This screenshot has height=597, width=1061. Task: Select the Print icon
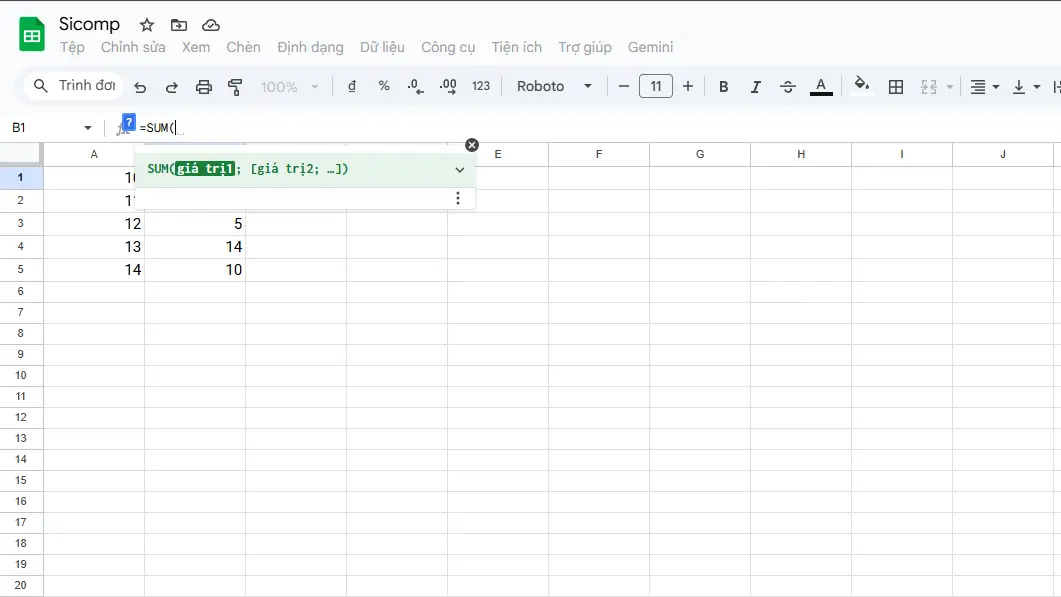click(x=204, y=86)
